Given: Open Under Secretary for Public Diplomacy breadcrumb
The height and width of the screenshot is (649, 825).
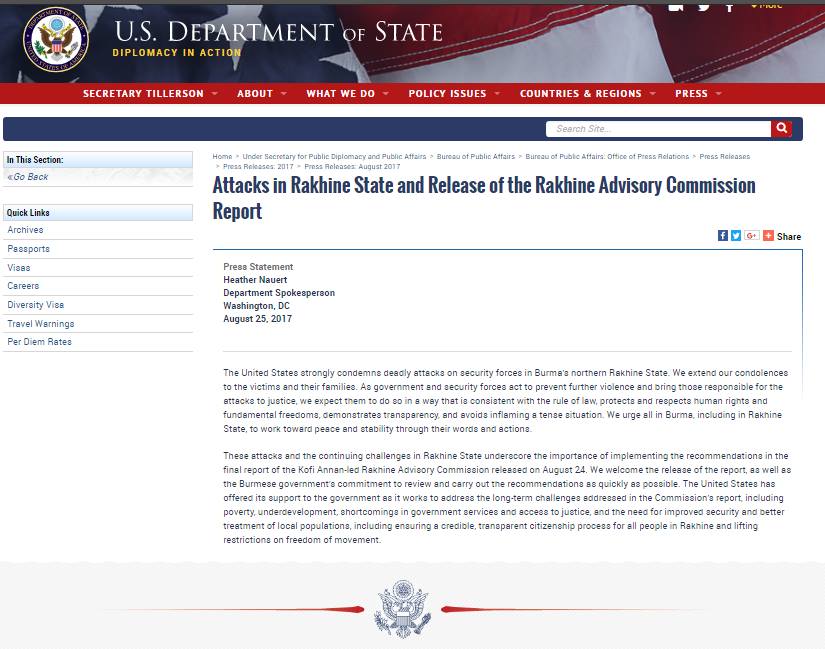Looking at the screenshot, I should (x=334, y=156).
